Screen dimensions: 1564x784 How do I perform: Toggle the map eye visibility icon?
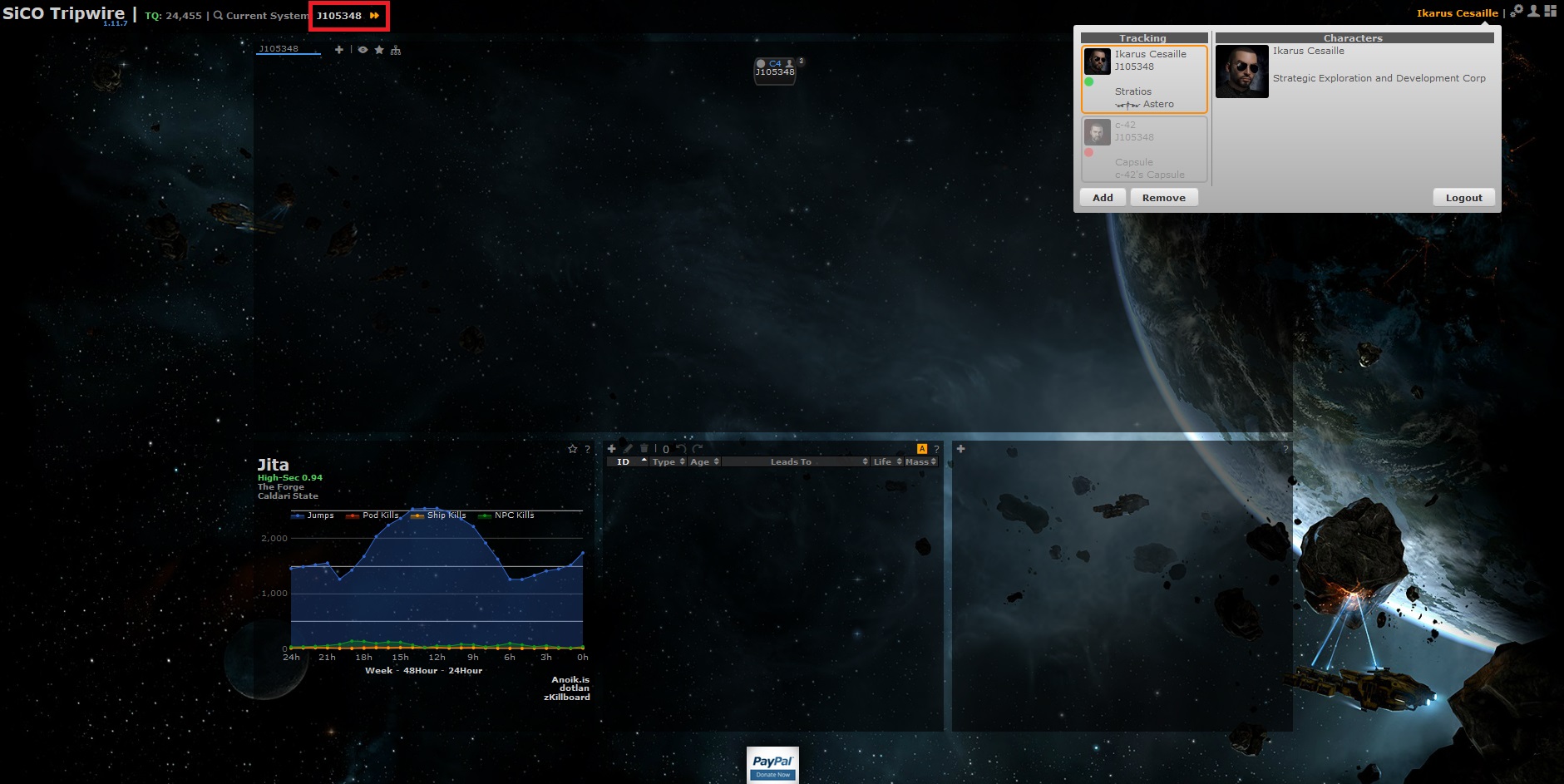click(363, 50)
